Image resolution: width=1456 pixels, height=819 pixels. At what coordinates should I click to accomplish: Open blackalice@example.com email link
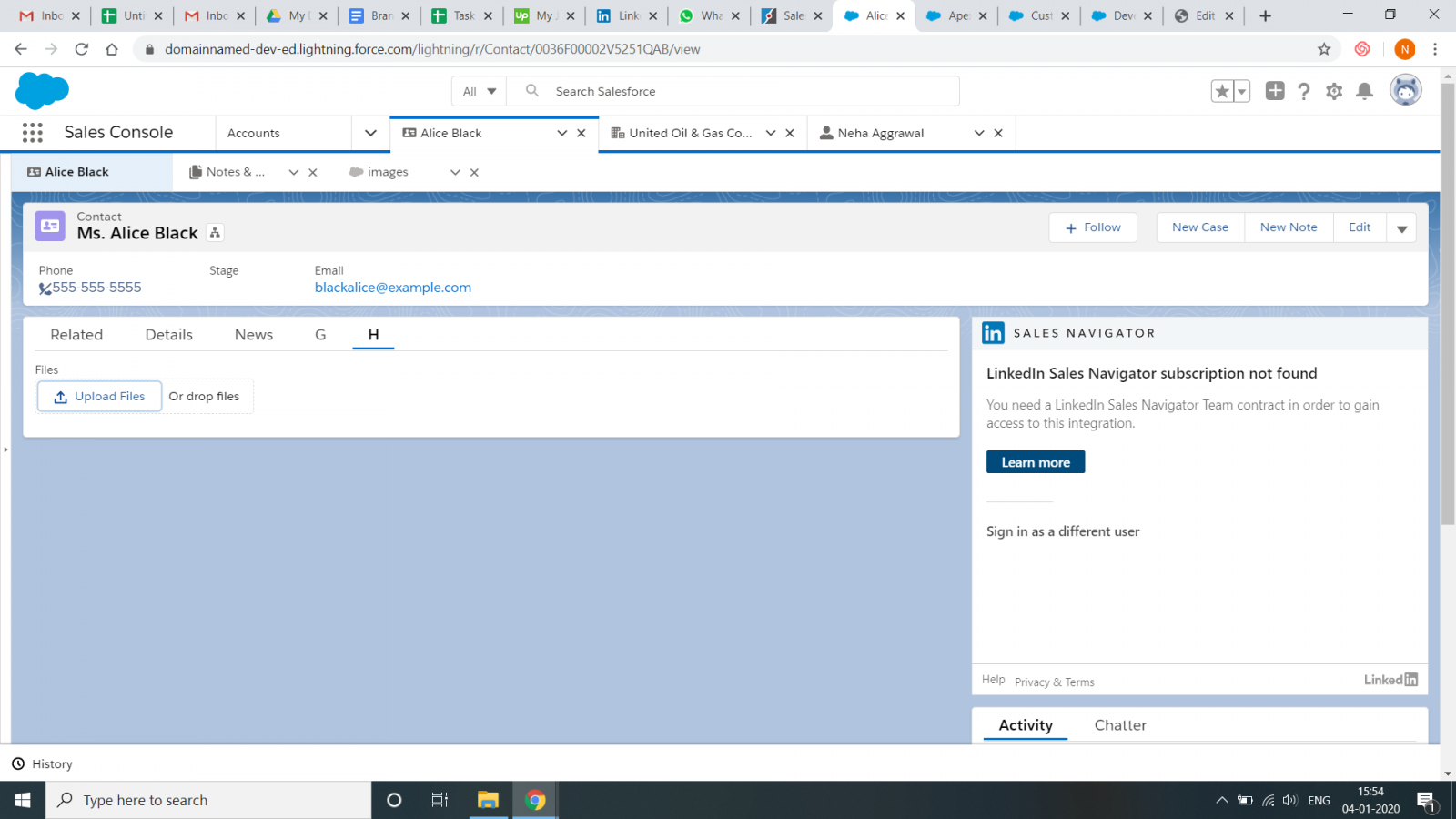(392, 287)
